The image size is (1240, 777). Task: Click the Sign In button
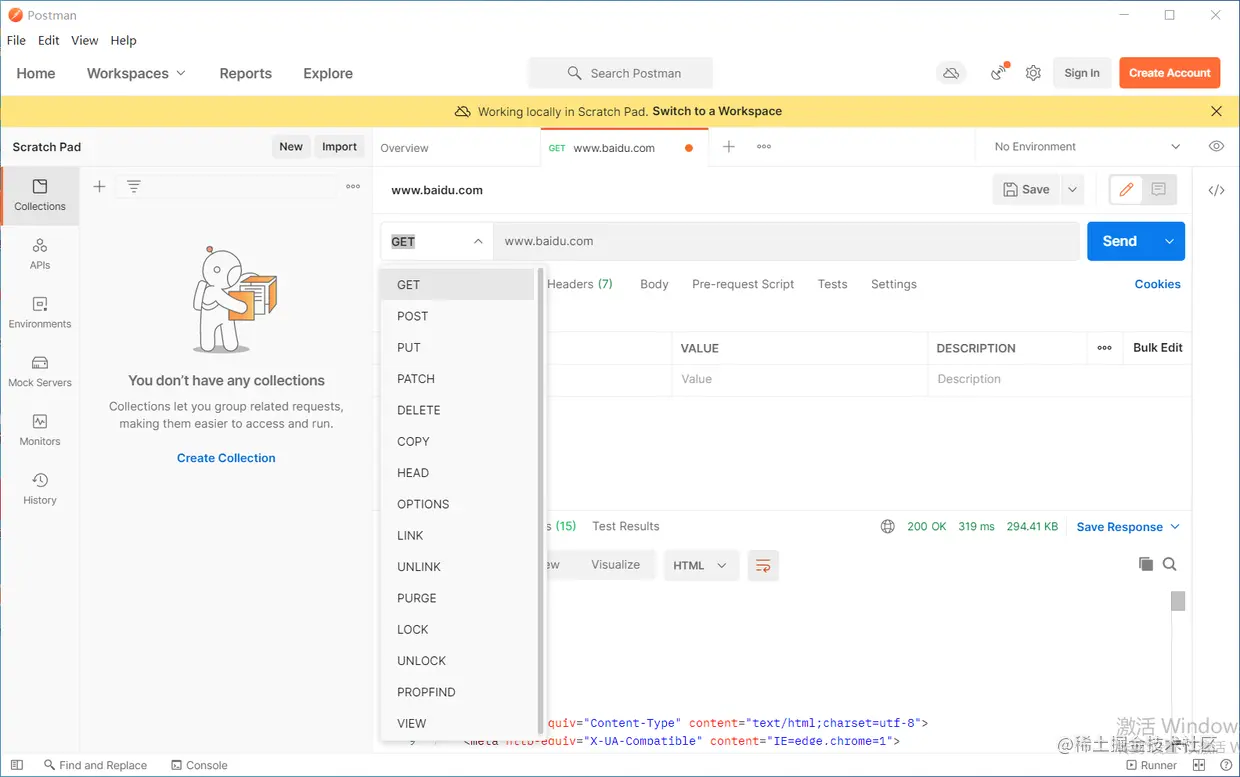[1082, 73]
